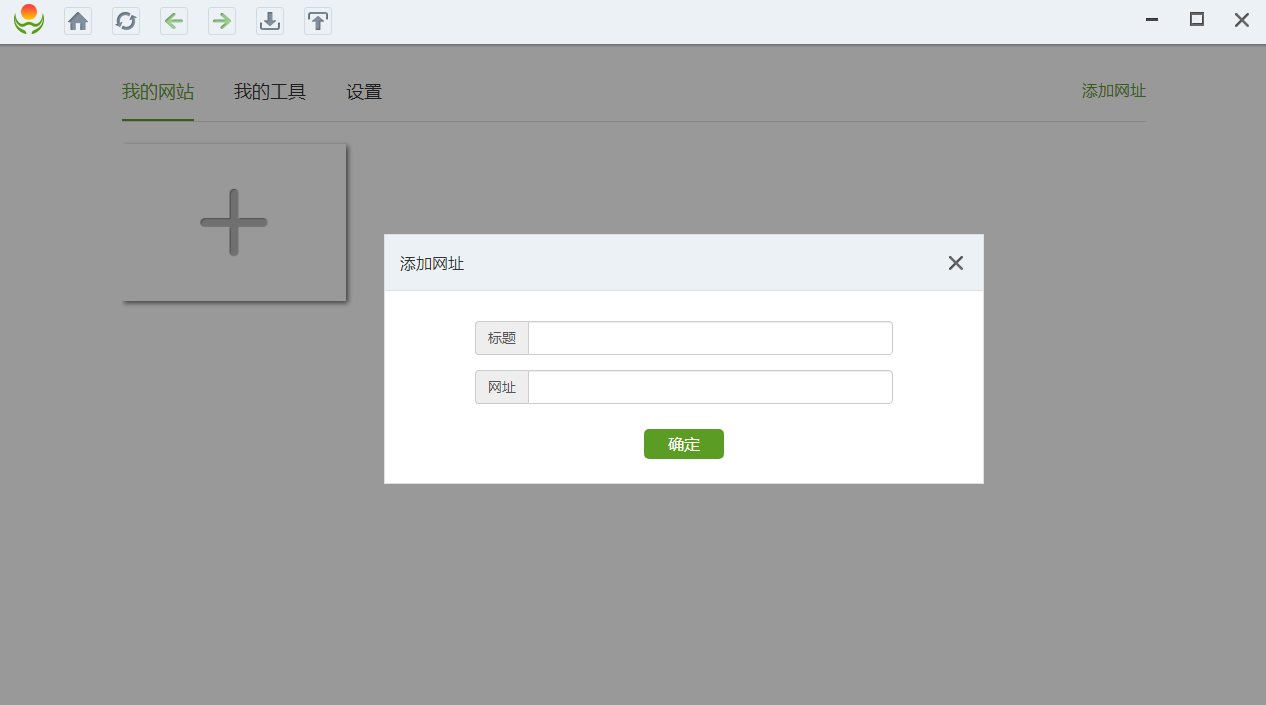The width and height of the screenshot is (1266, 705).
Task: Go to the Home page icon
Action: (x=78, y=20)
